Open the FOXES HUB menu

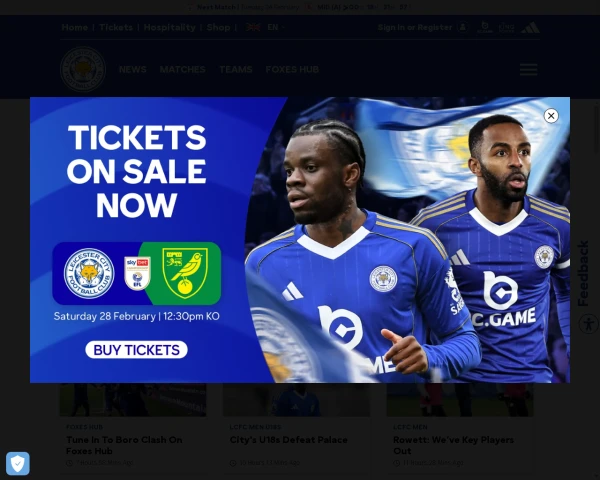tap(292, 69)
